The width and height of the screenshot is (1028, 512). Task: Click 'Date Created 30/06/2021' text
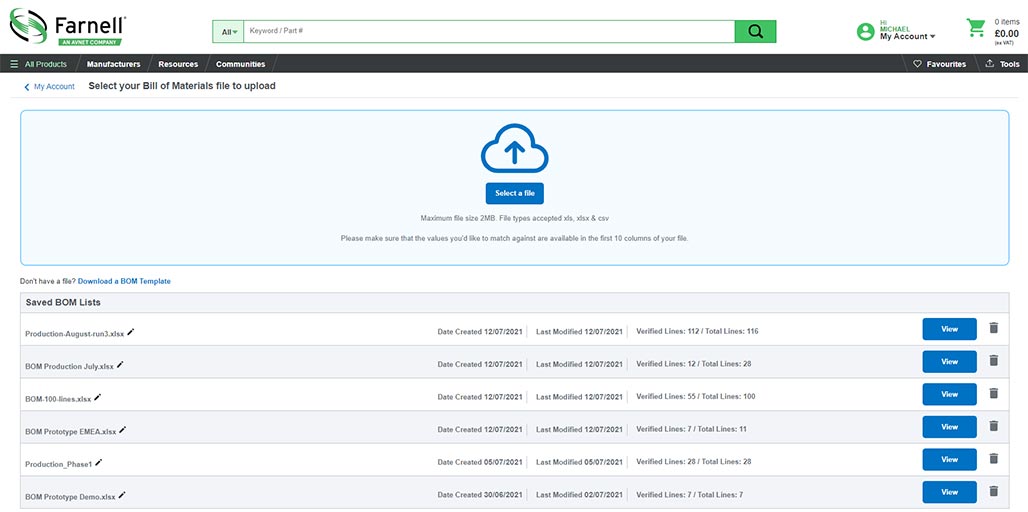pyautogui.click(x=480, y=494)
